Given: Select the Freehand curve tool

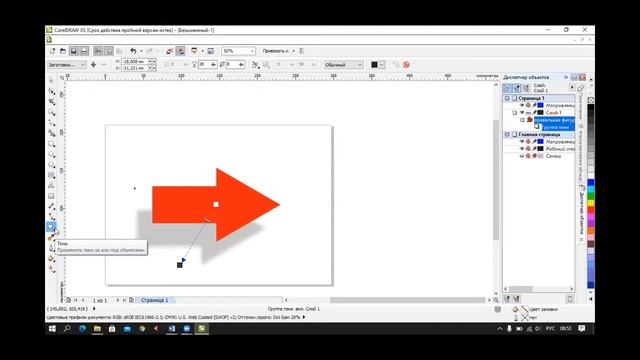Looking at the screenshot, I should tap(51, 122).
